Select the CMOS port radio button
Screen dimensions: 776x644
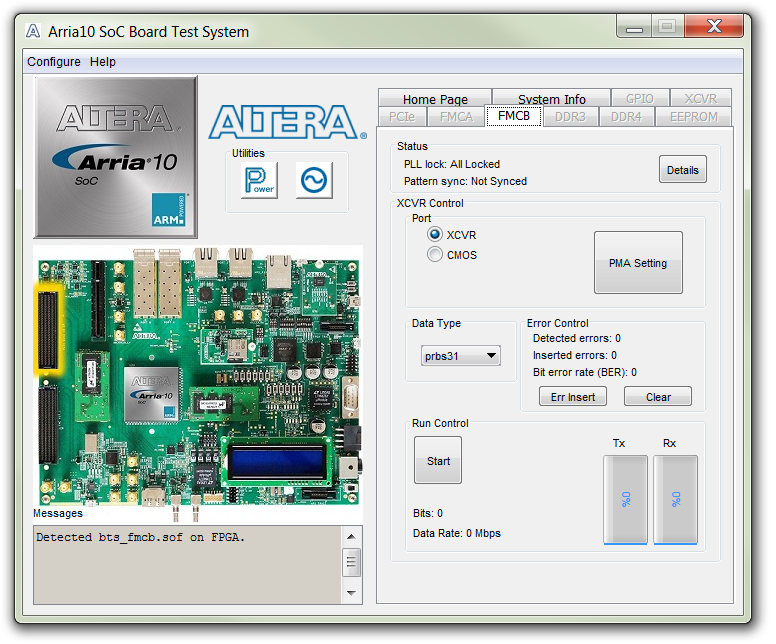point(435,255)
